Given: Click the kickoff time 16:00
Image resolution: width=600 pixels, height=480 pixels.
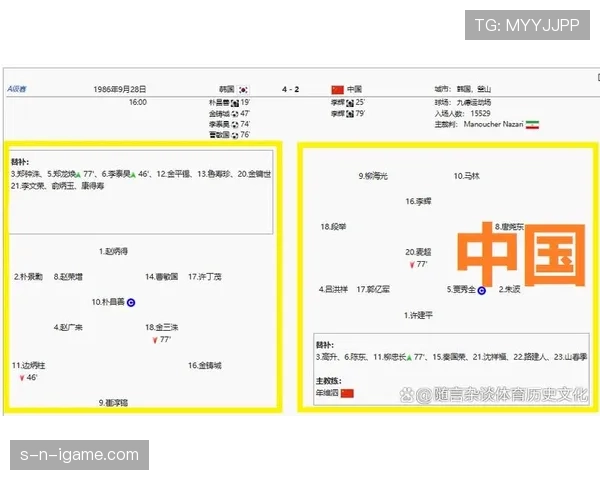Looking at the screenshot, I should 138,102.
